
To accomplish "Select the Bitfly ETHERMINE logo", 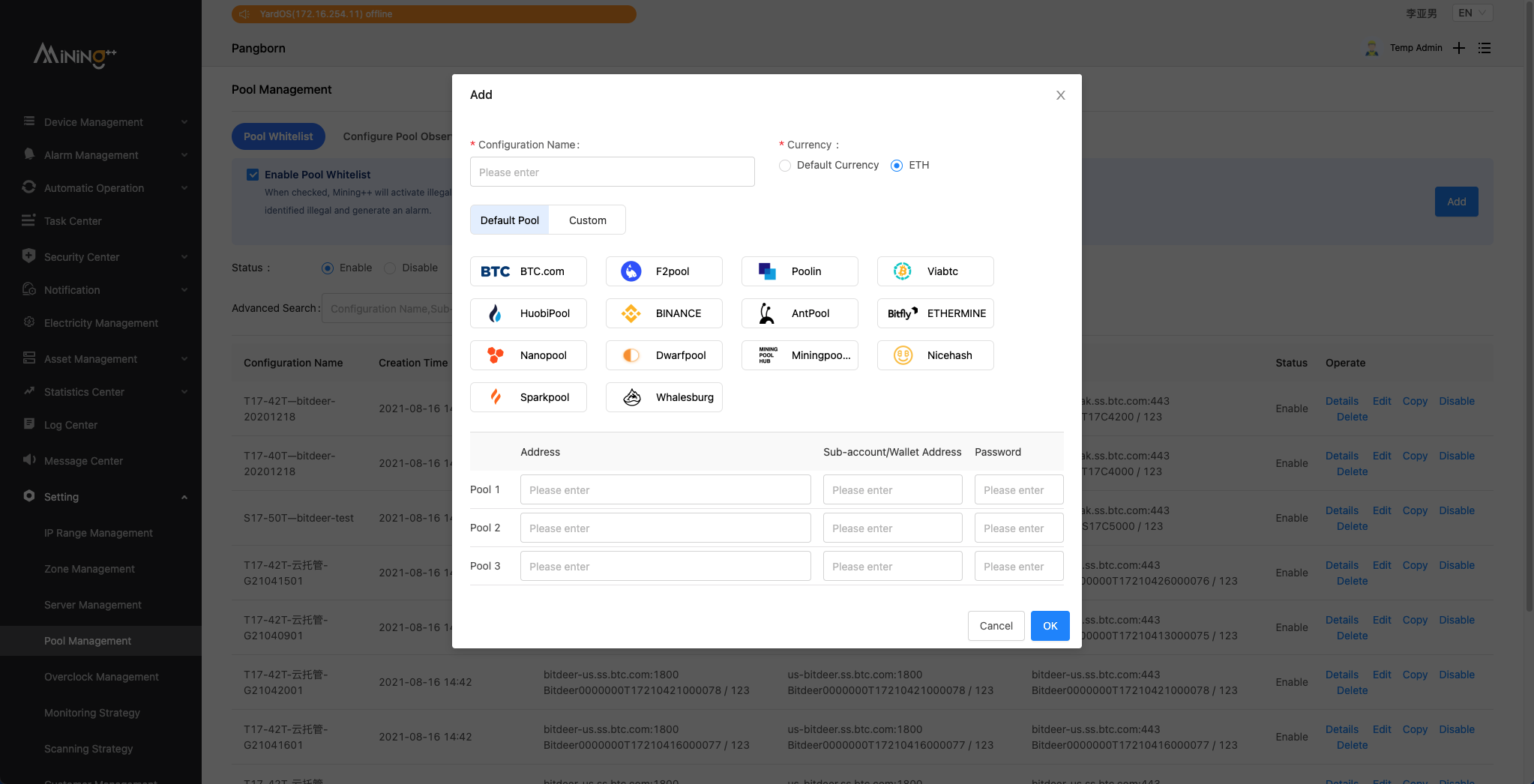I will [x=903, y=313].
